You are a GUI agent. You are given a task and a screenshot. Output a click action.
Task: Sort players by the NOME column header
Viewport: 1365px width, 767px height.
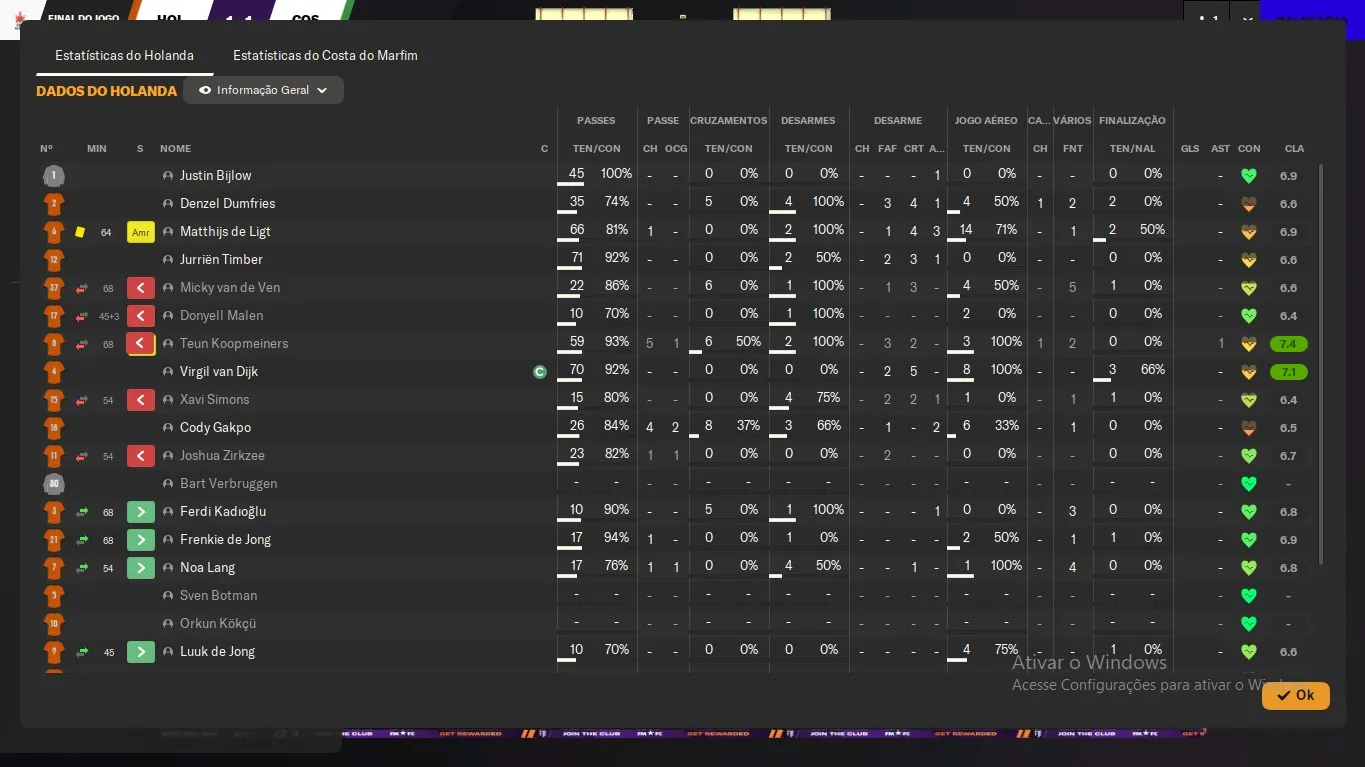tap(175, 149)
